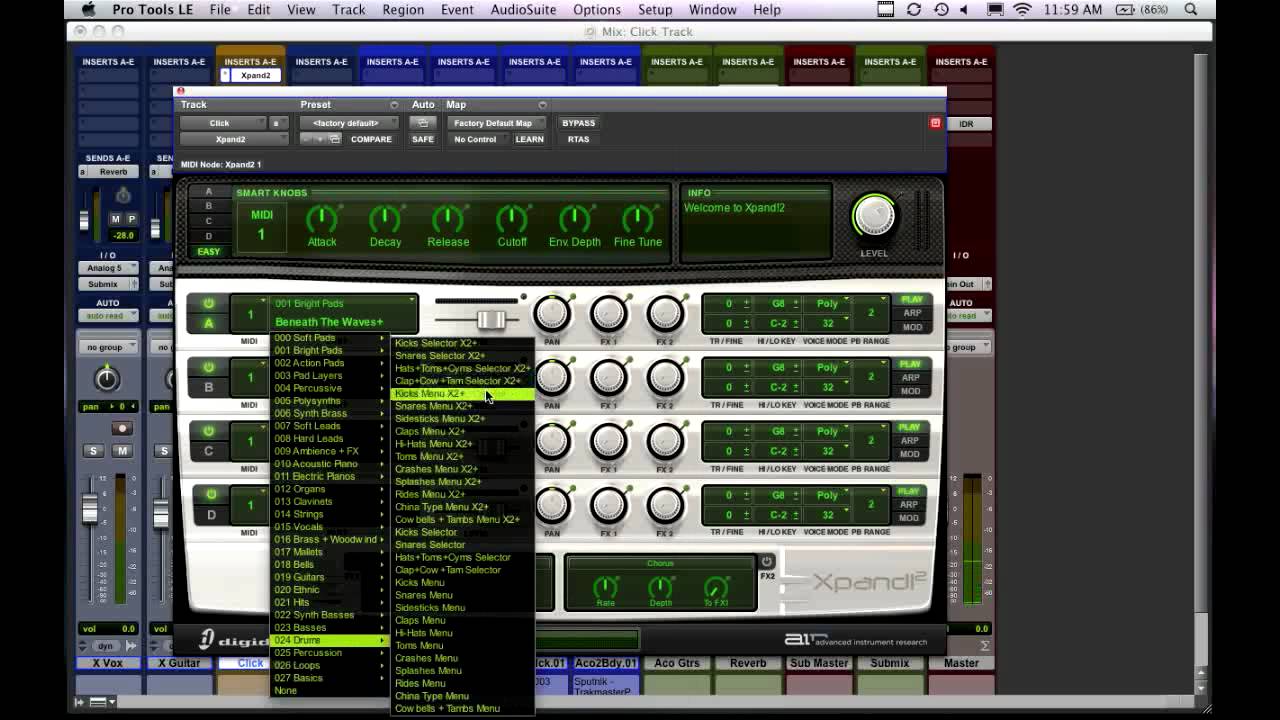Click the master LEVEL knob

[x=874, y=217]
